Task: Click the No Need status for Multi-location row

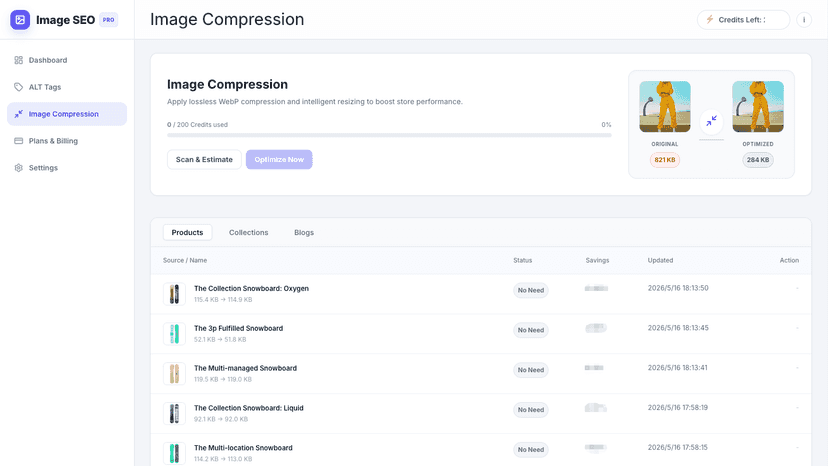Action: pos(531,450)
